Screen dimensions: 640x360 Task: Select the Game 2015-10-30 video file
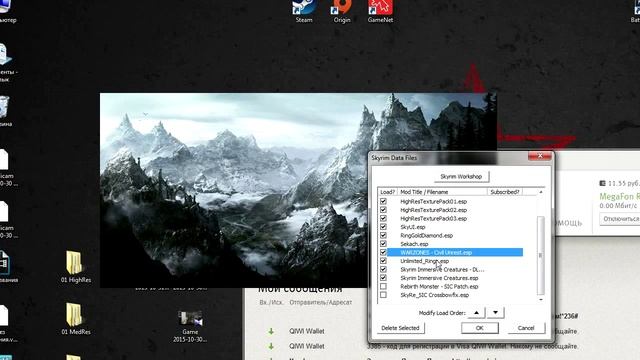tap(190, 327)
